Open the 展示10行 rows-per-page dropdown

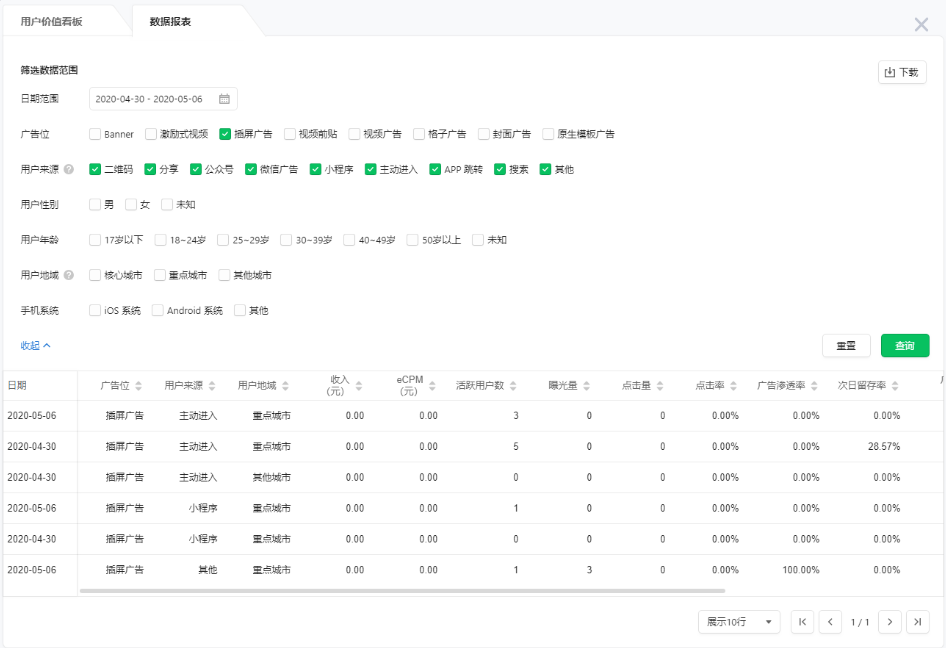point(738,621)
